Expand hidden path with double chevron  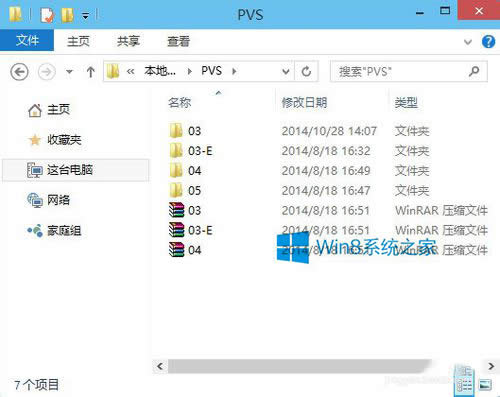tap(131, 71)
